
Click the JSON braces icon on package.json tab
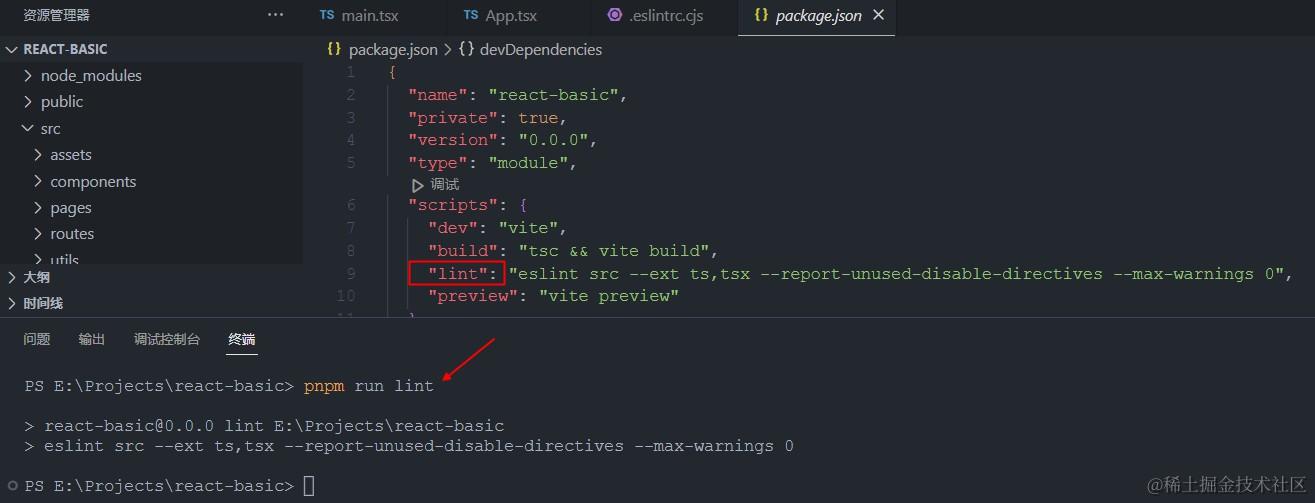point(760,15)
